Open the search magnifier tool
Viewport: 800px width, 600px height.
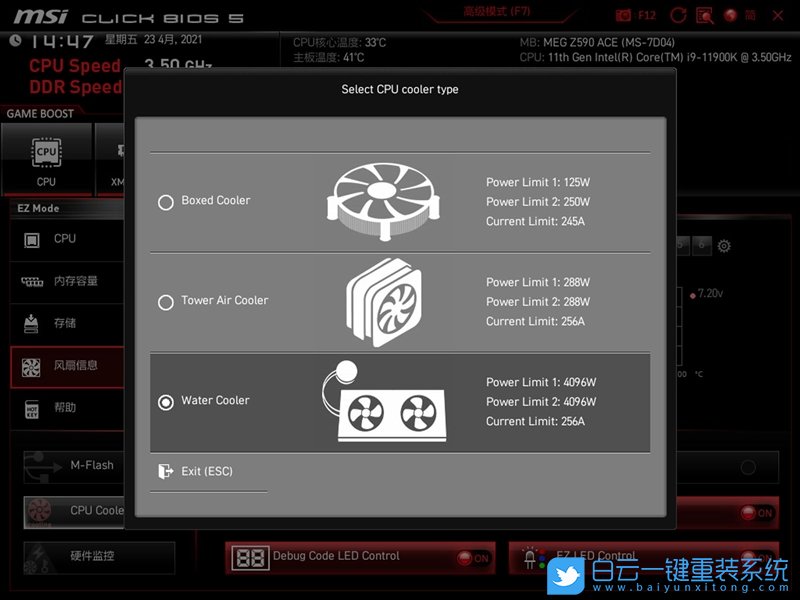704,14
